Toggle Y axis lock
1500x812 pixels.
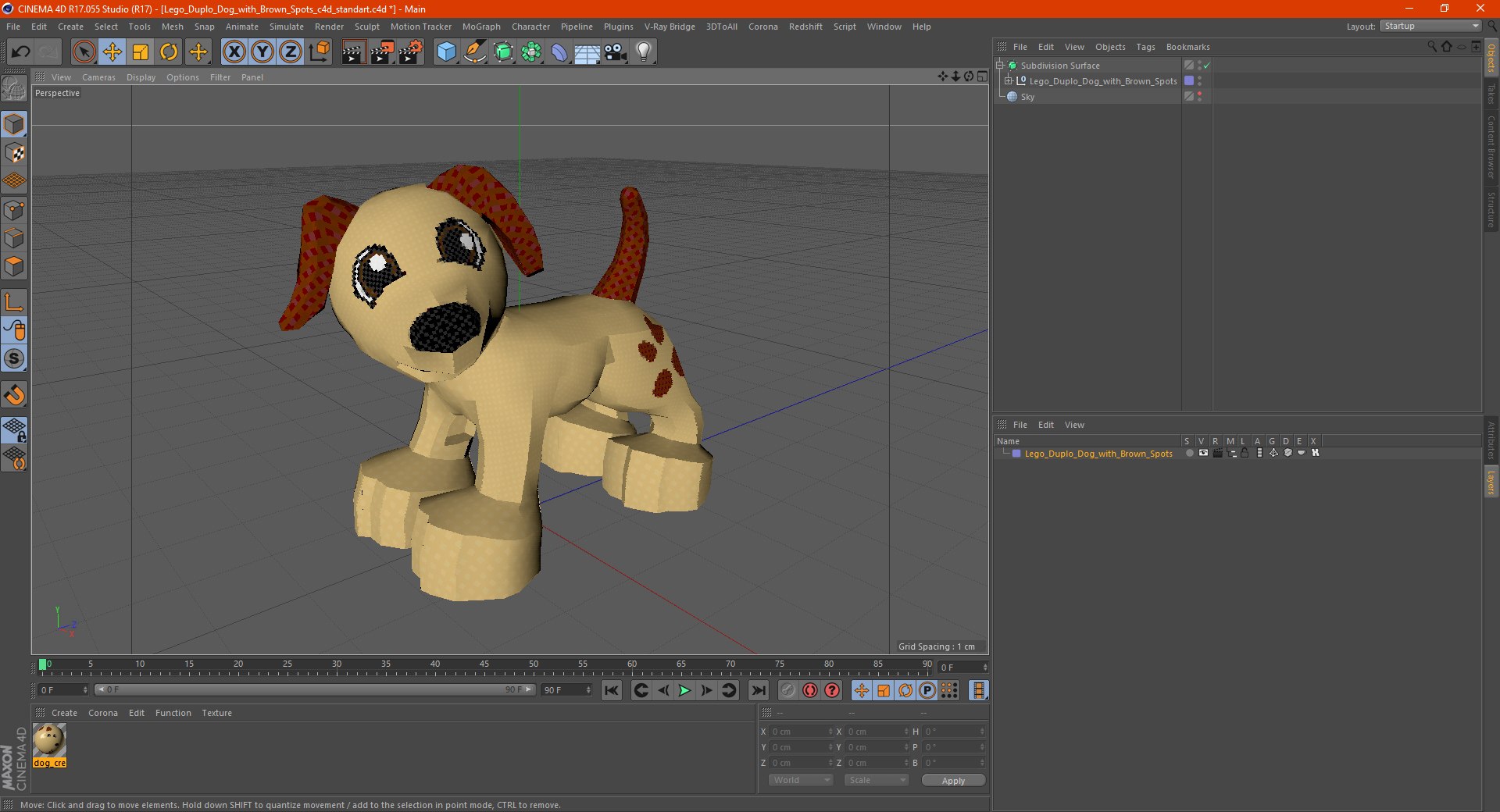pyautogui.click(x=262, y=52)
